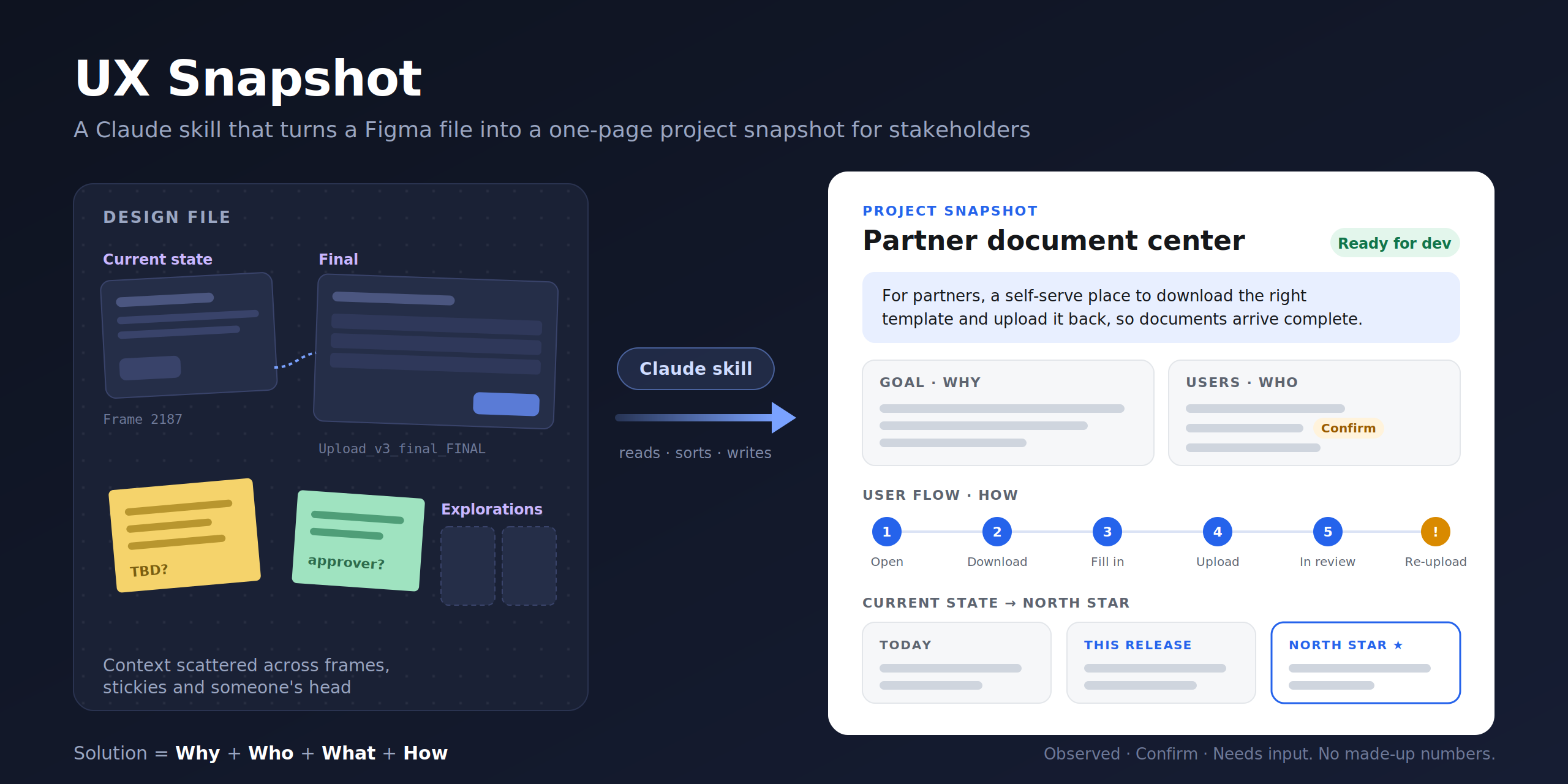The height and width of the screenshot is (784, 1568).
Task: Click the 'Solution = Why + Who' formula text
Action: (260, 753)
